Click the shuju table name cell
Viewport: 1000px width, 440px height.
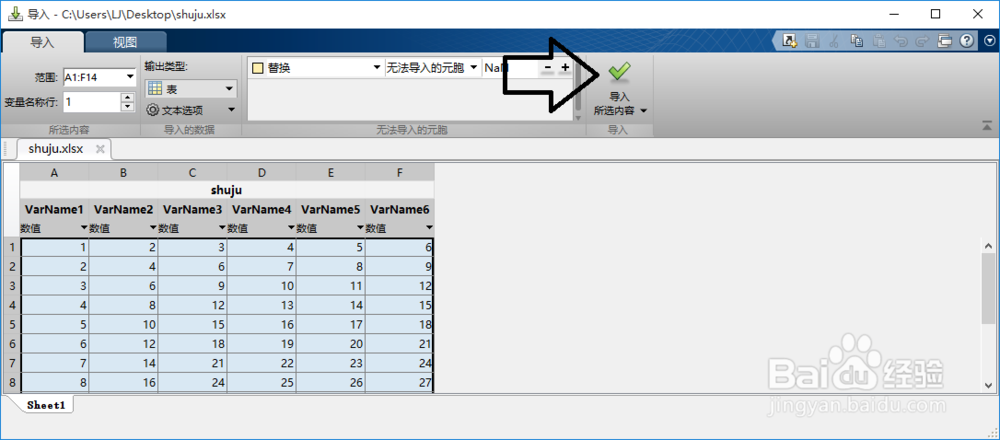click(226, 190)
